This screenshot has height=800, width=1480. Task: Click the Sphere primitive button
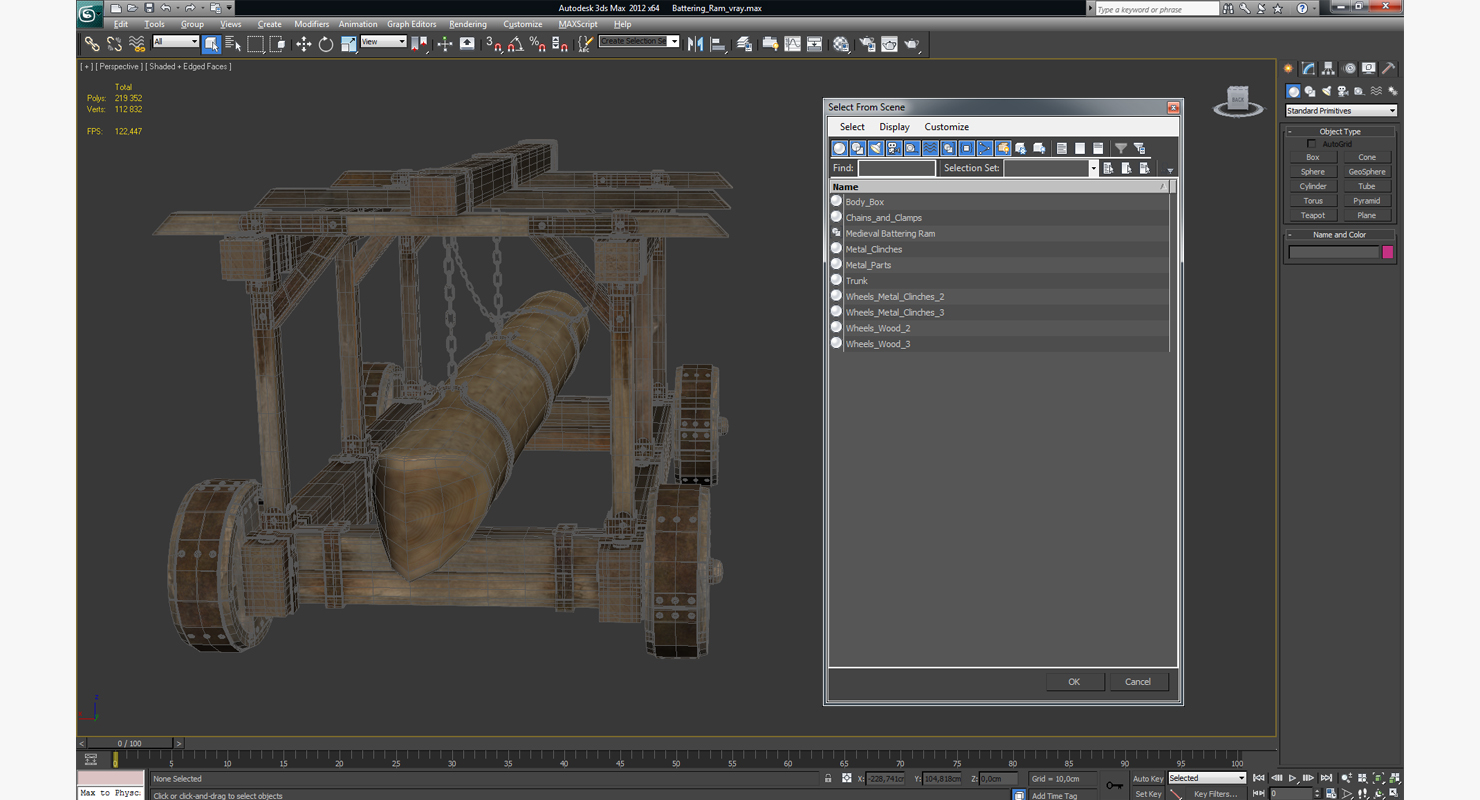[x=1313, y=172]
